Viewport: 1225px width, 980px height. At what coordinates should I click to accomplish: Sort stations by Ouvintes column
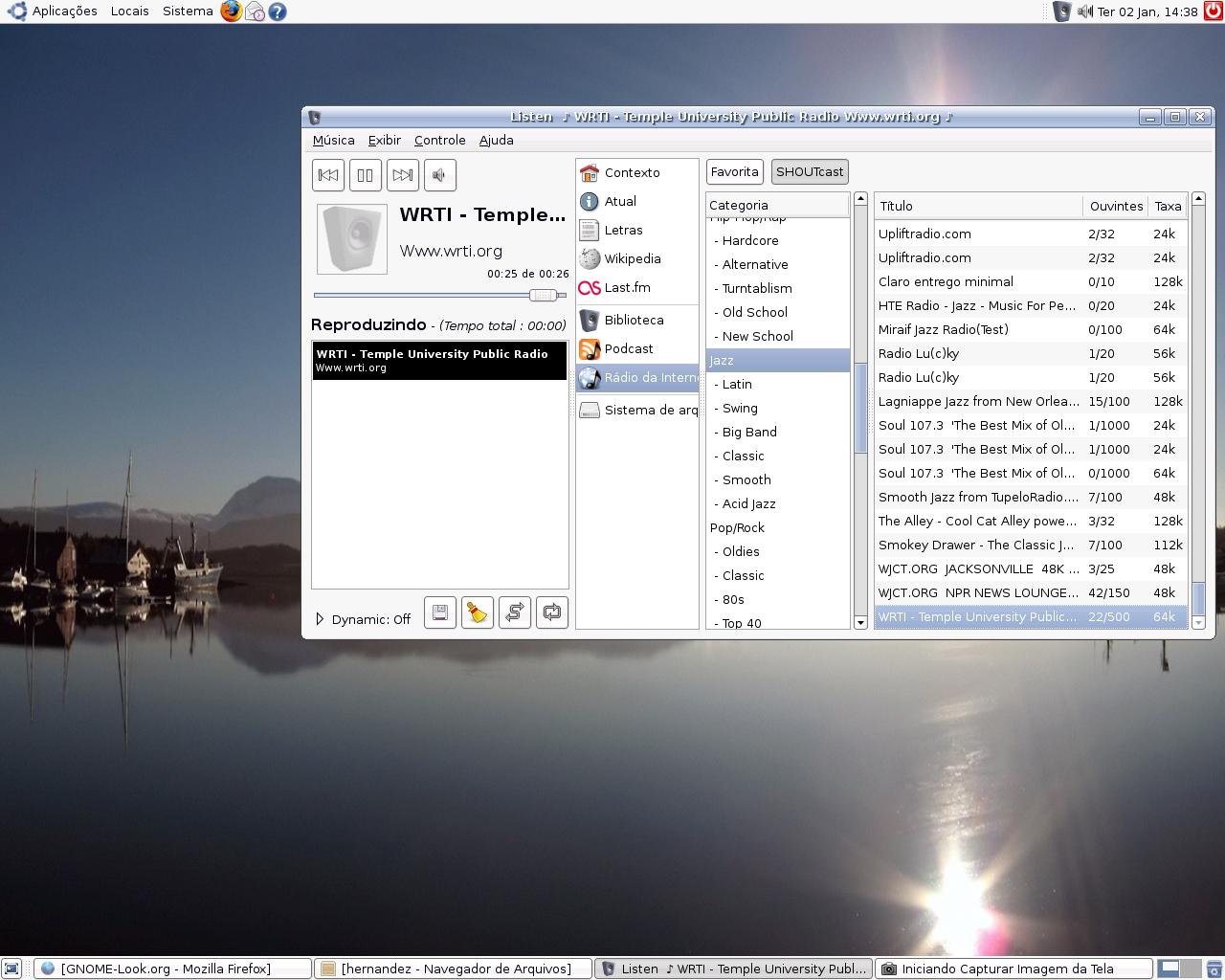tap(1116, 206)
